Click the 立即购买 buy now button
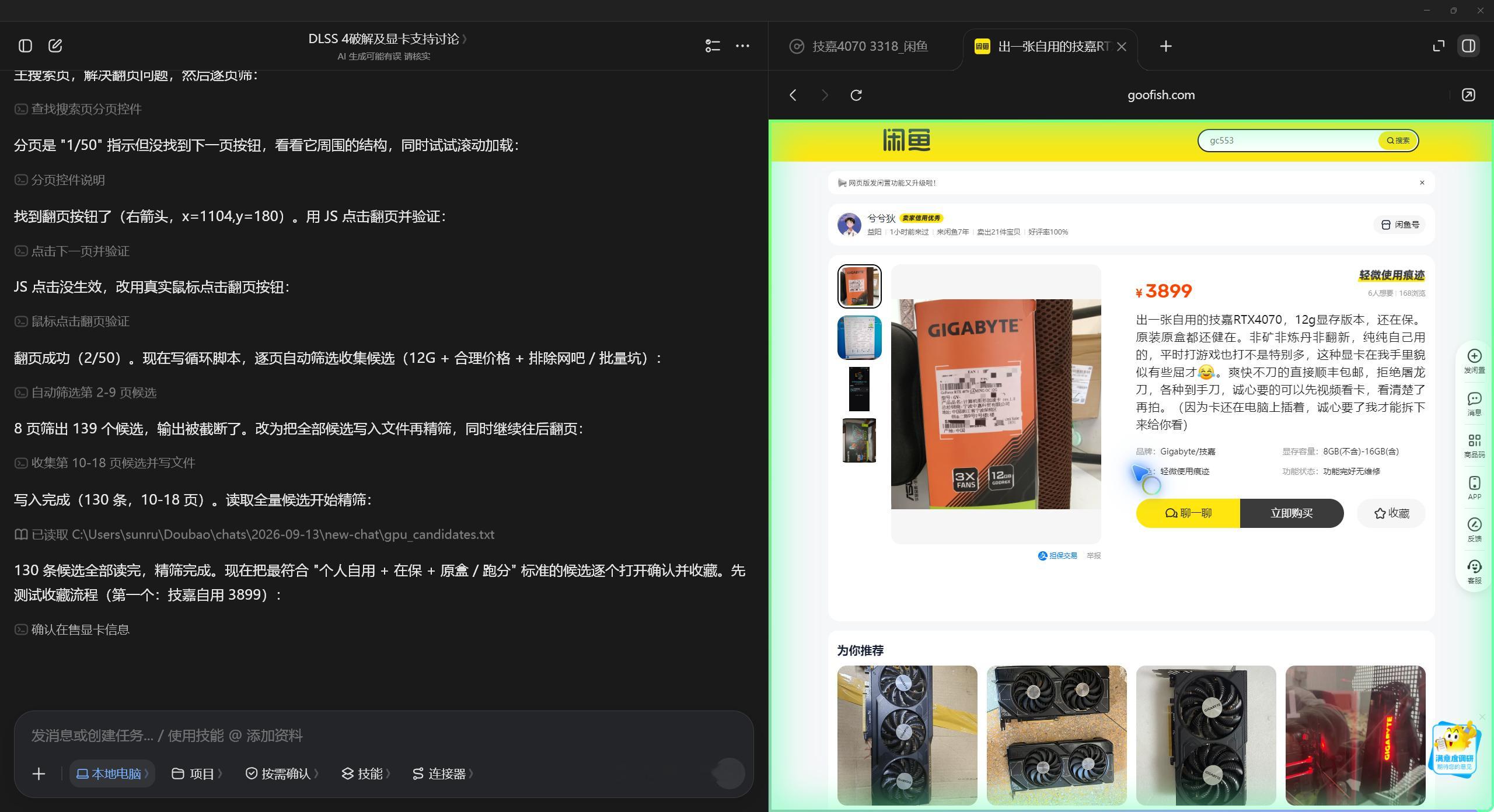The height and width of the screenshot is (812, 1494). click(x=1291, y=513)
